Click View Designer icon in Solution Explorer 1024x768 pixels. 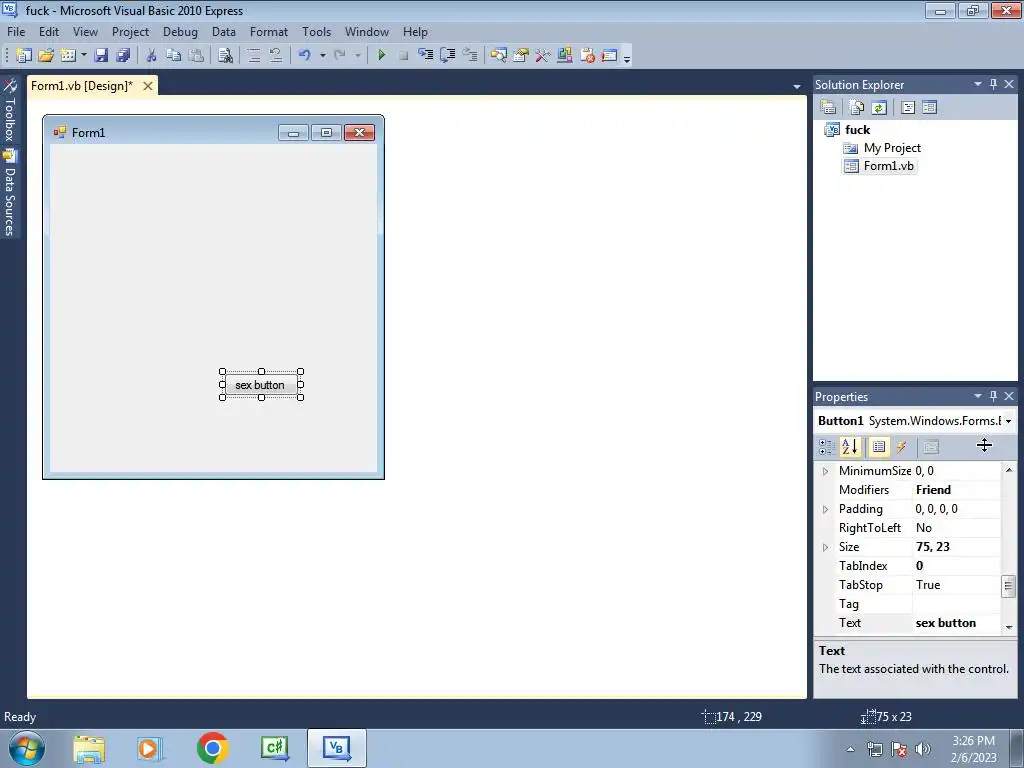point(930,107)
